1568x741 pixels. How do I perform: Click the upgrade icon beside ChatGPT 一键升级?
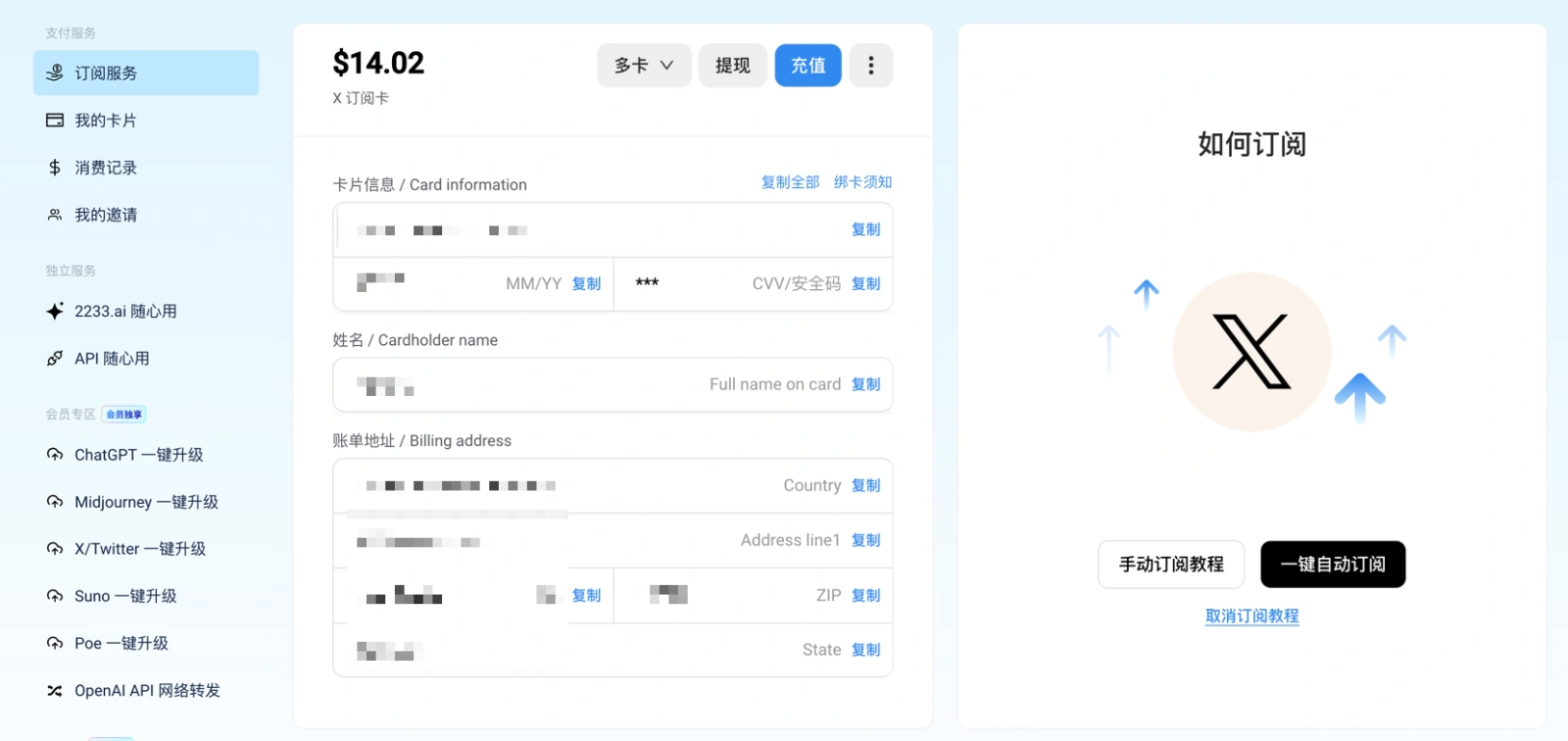55,455
